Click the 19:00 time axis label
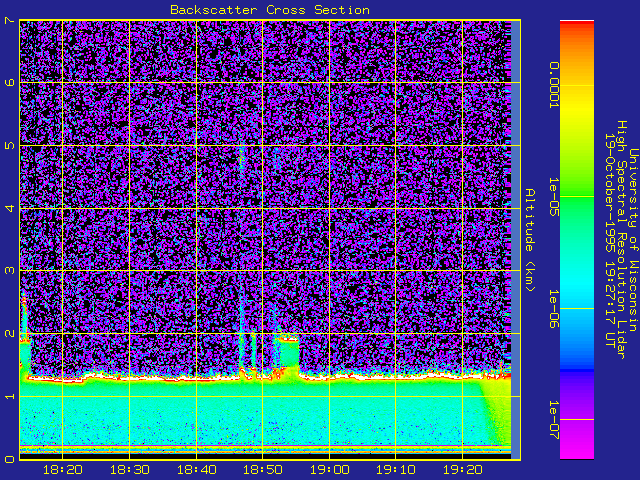The height and width of the screenshot is (480, 640). click(x=329, y=470)
